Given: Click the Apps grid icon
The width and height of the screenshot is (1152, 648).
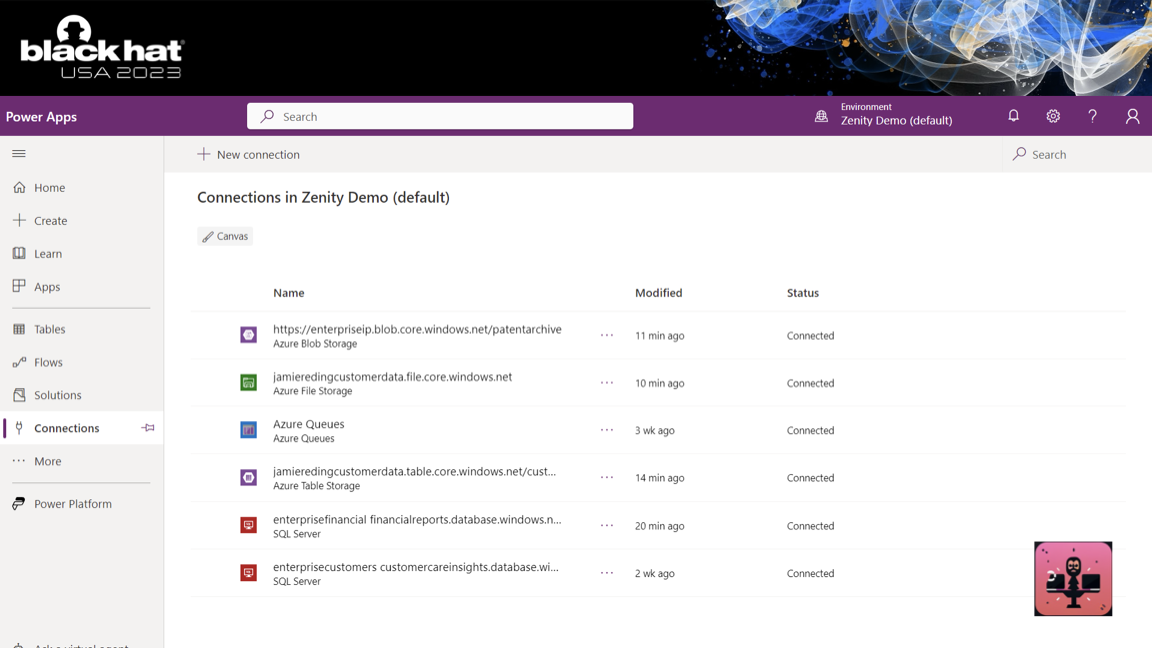Looking at the screenshot, I should [x=19, y=286].
